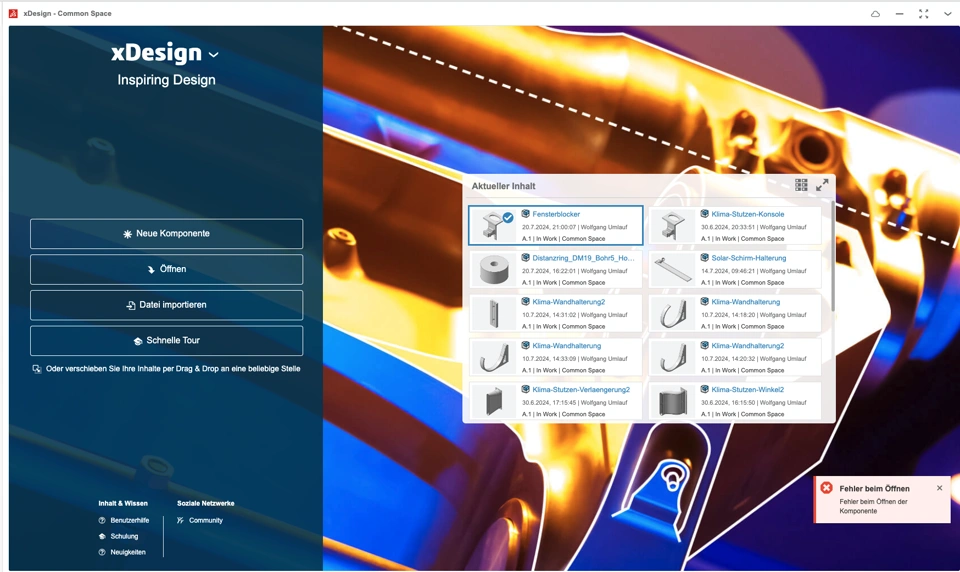Switch Aktueller Inhalt to grid view icon

coord(801,184)
